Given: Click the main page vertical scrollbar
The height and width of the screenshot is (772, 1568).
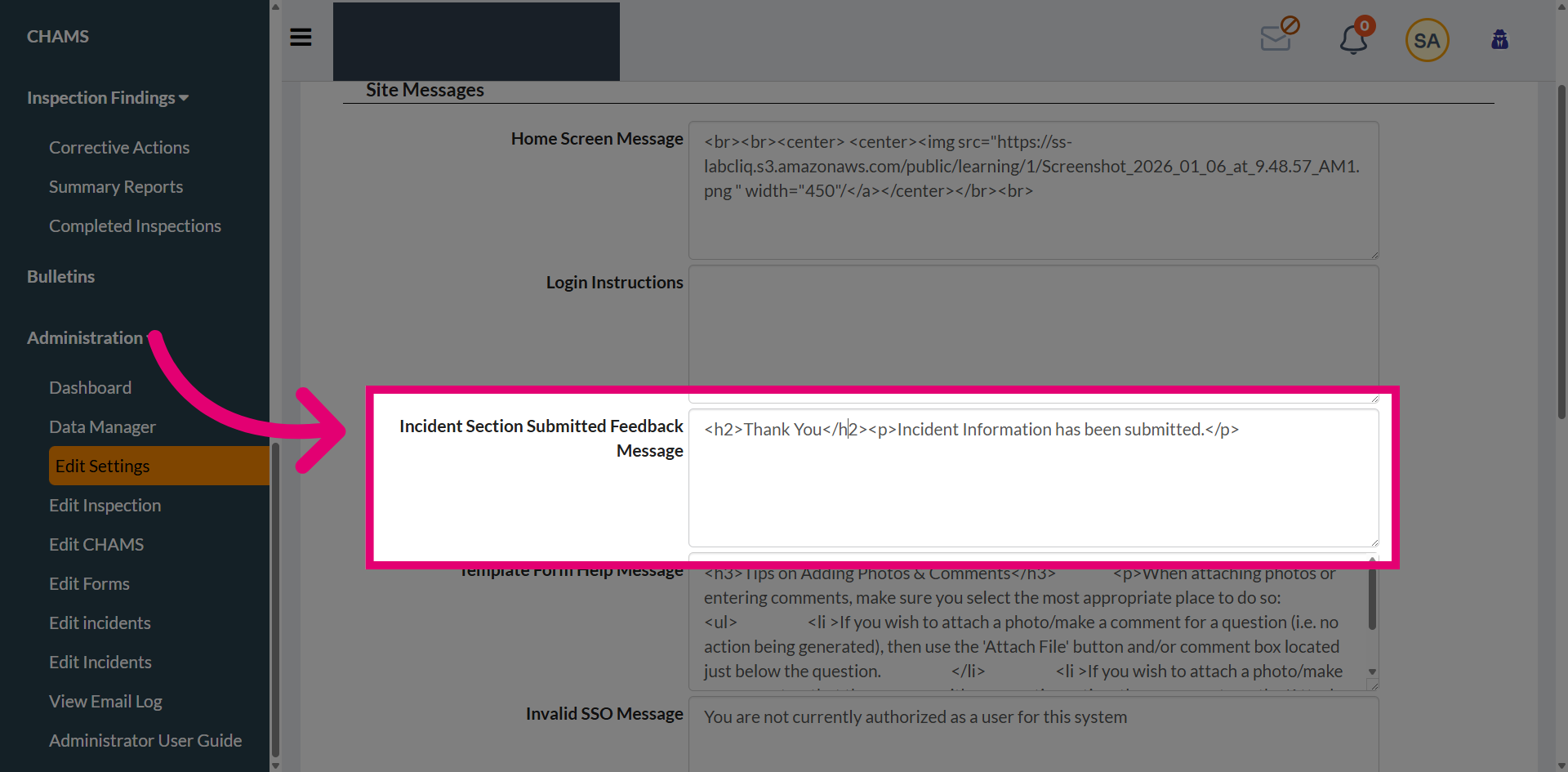Looking at the screenshot, I should pos(1561,253).
